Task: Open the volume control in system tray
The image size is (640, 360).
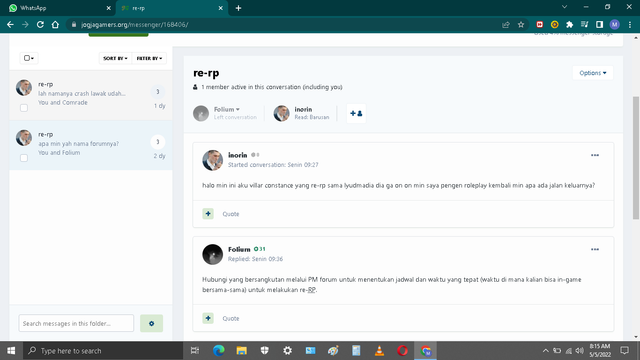Action: 580,351
